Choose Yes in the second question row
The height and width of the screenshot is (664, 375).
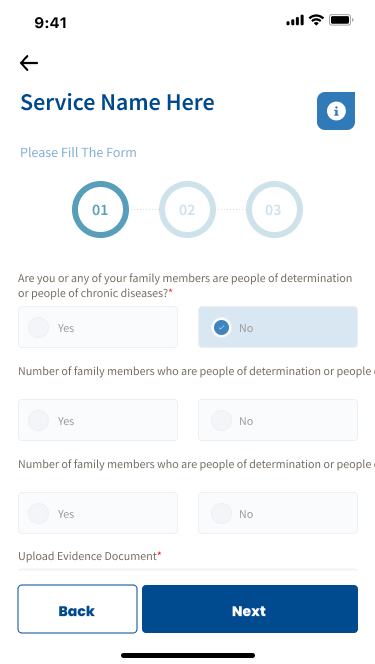coord(98,420)
